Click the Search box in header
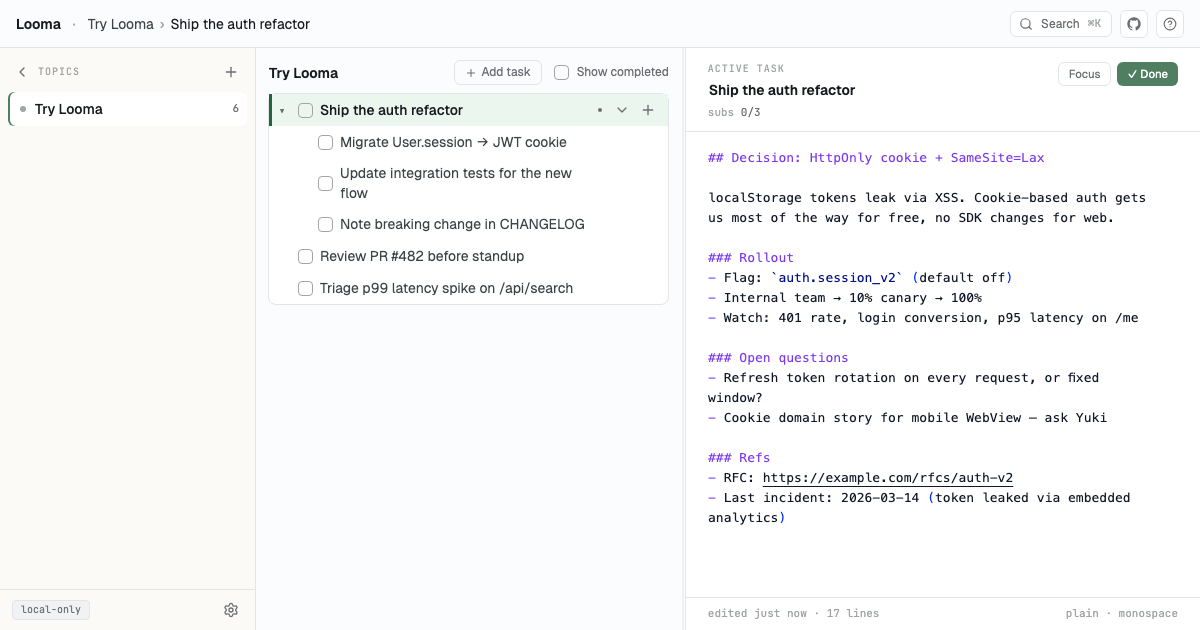The width and height of the screenshot is (1200, 630). [x=1061, y=24]
